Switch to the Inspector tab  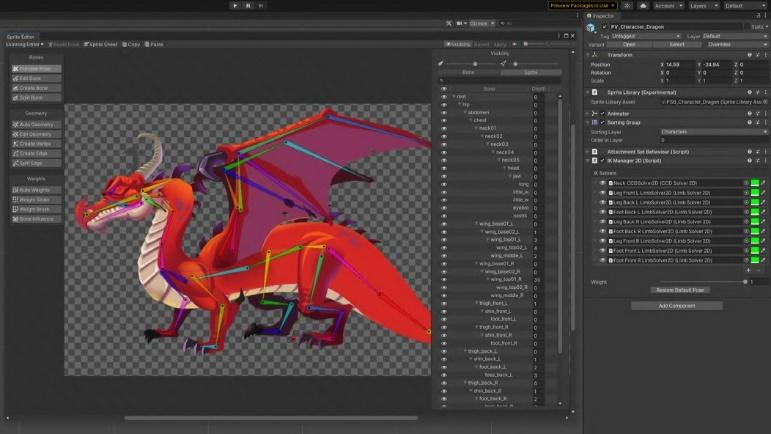(x=601, y=16)
